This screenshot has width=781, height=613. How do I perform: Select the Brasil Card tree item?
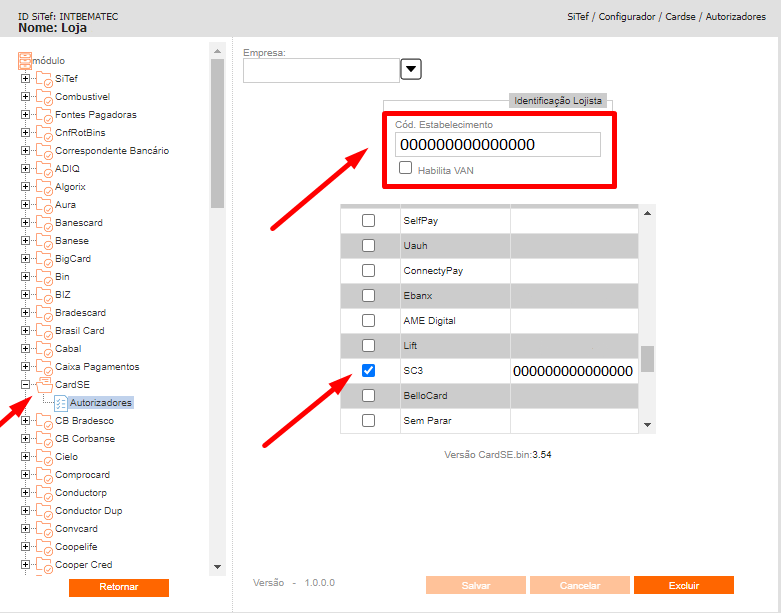tap(80, 331)
